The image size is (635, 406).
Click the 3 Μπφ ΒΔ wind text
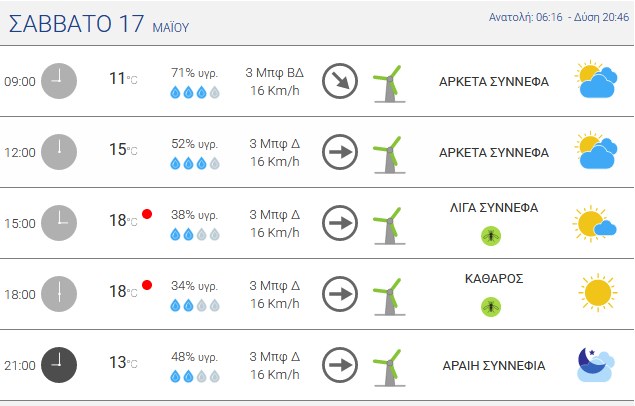(275, 72)
